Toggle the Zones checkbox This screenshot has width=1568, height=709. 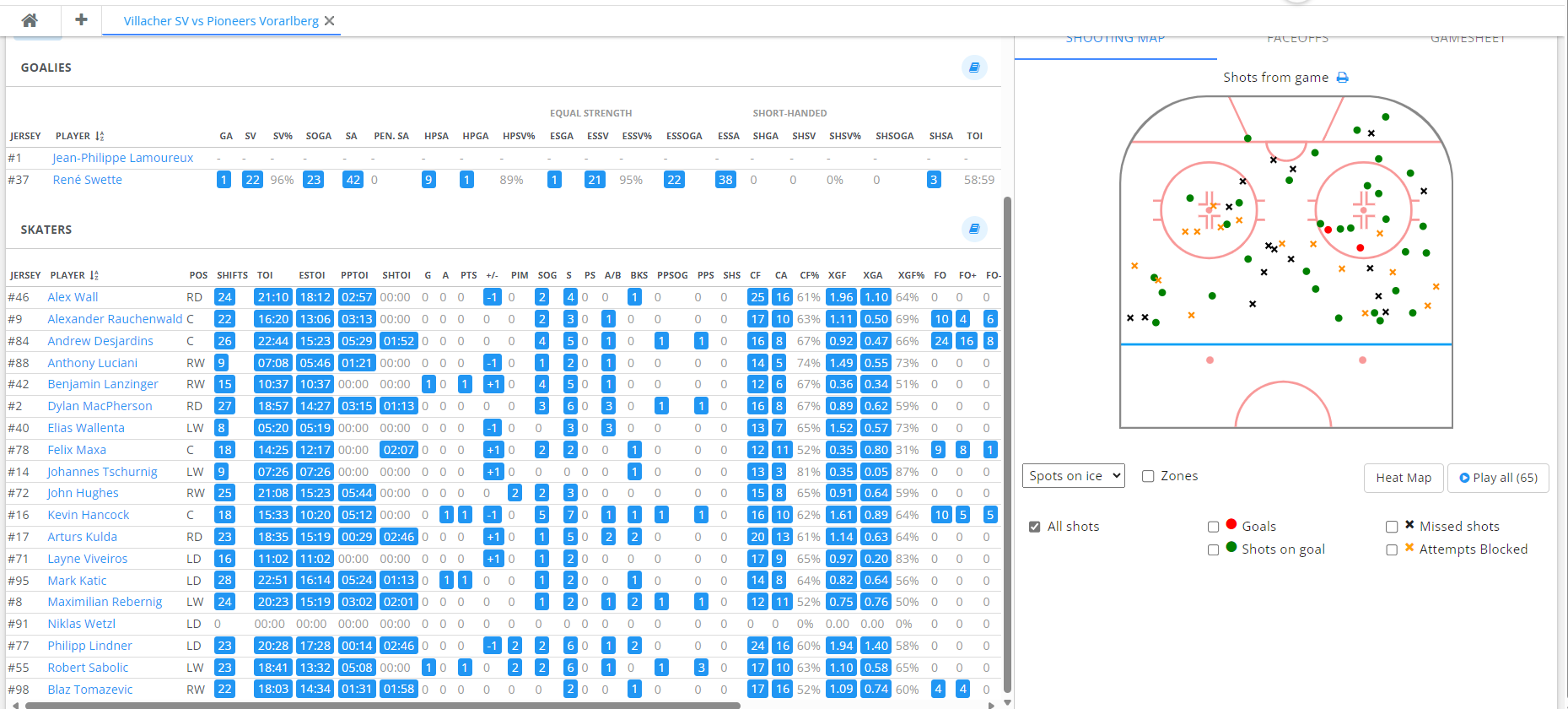[1148, 476]
